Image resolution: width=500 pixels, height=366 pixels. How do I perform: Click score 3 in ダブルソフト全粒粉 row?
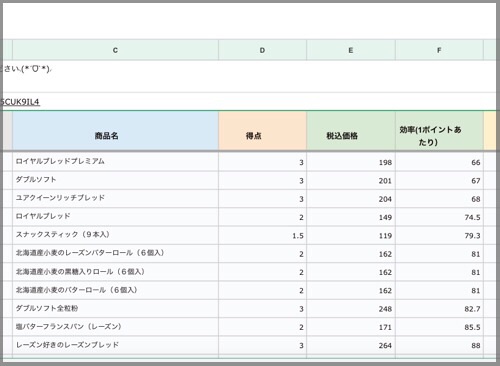click(262, 309)
